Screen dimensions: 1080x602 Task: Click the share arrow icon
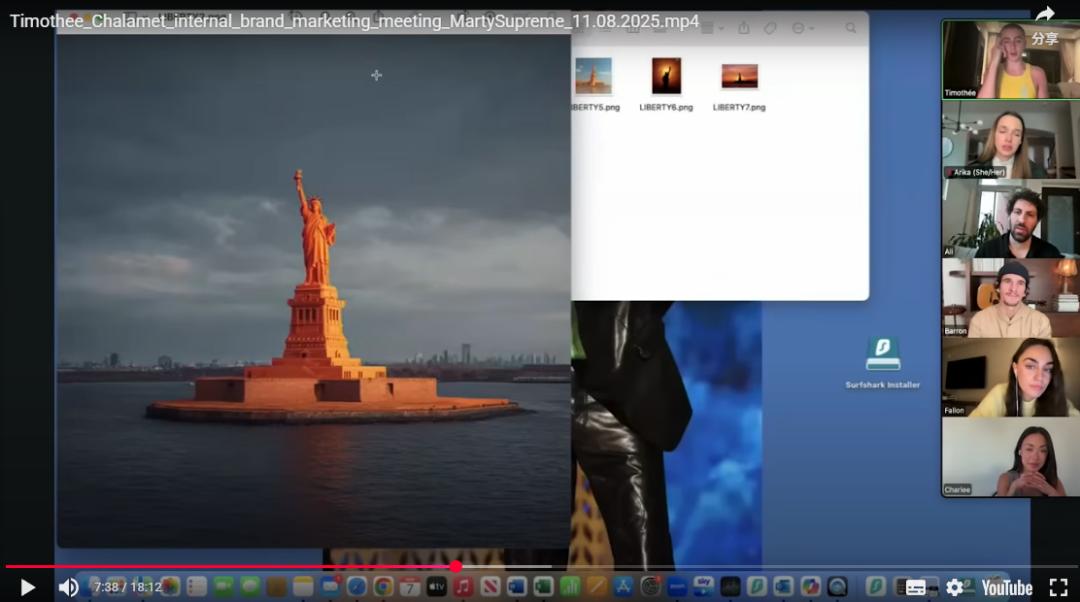(x=1045, y=15)
